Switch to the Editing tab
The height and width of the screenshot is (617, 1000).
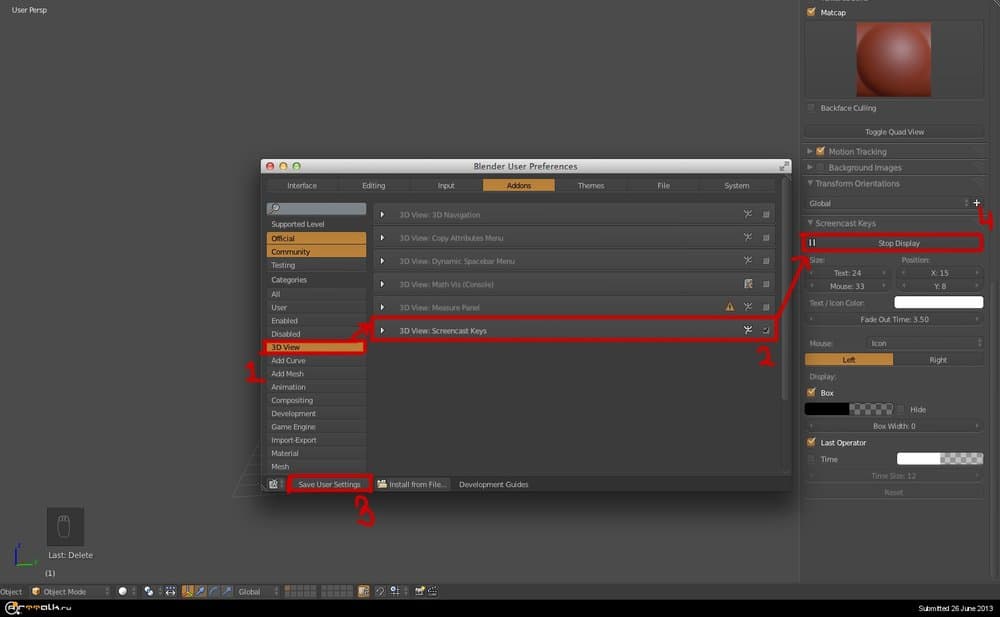tap(374, 186)
